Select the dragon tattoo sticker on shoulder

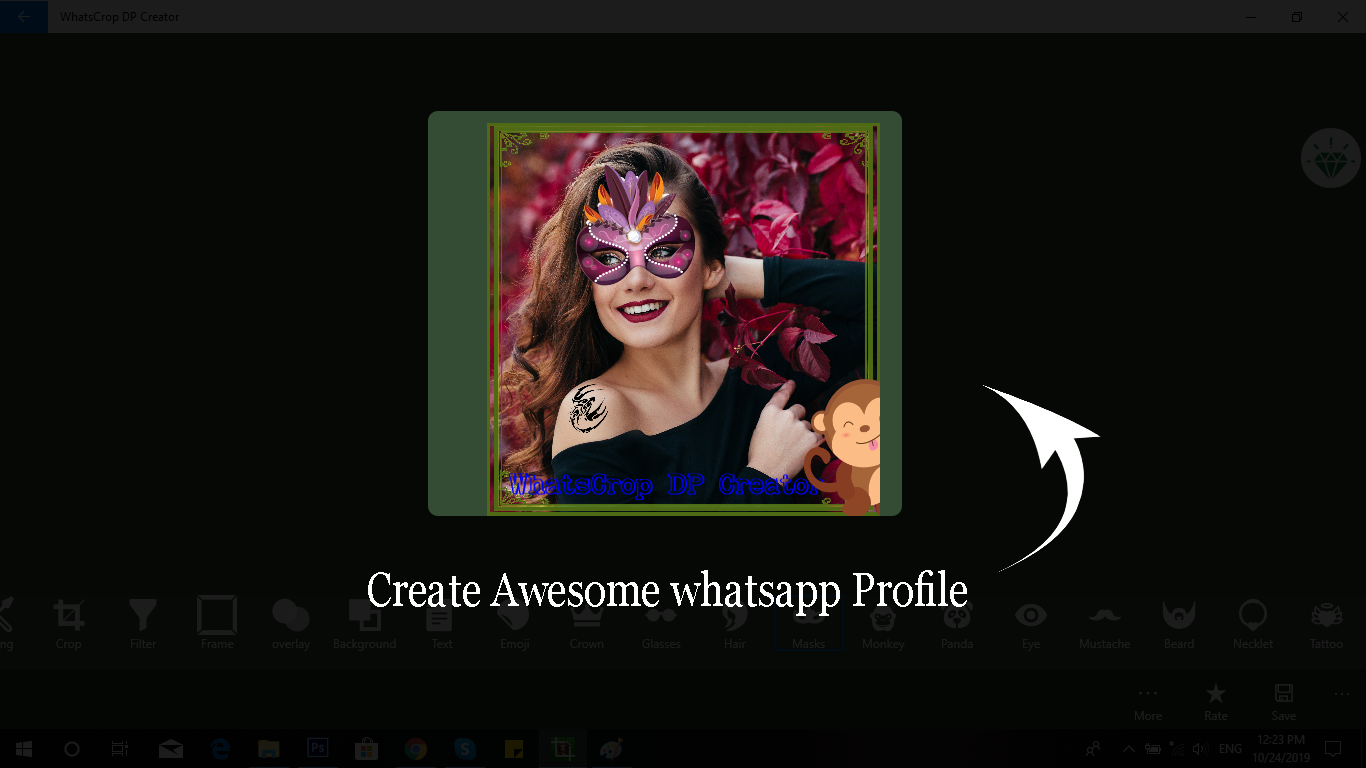(x=588, y=409)
